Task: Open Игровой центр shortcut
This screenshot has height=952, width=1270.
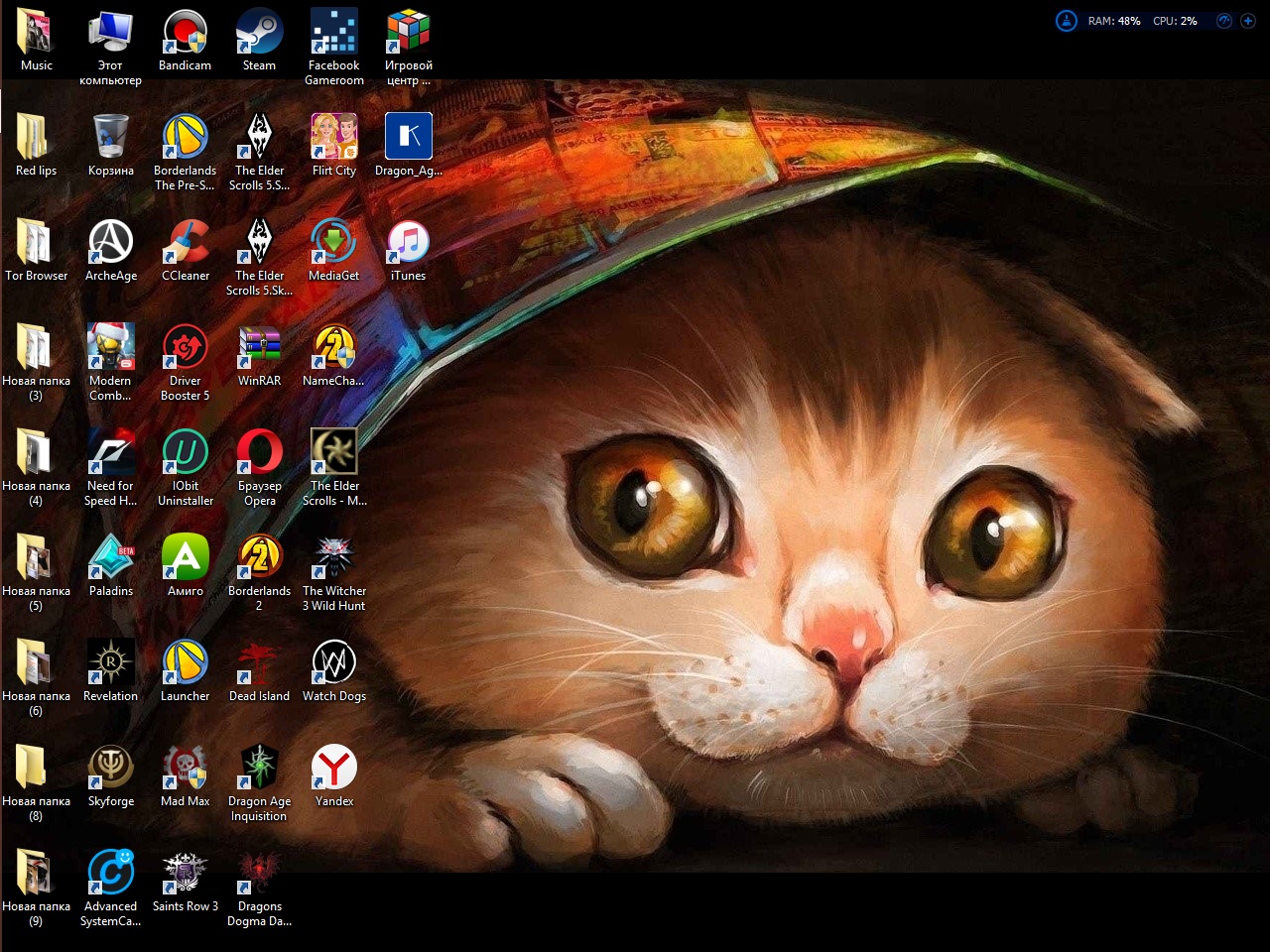Action: coord(408,48)
